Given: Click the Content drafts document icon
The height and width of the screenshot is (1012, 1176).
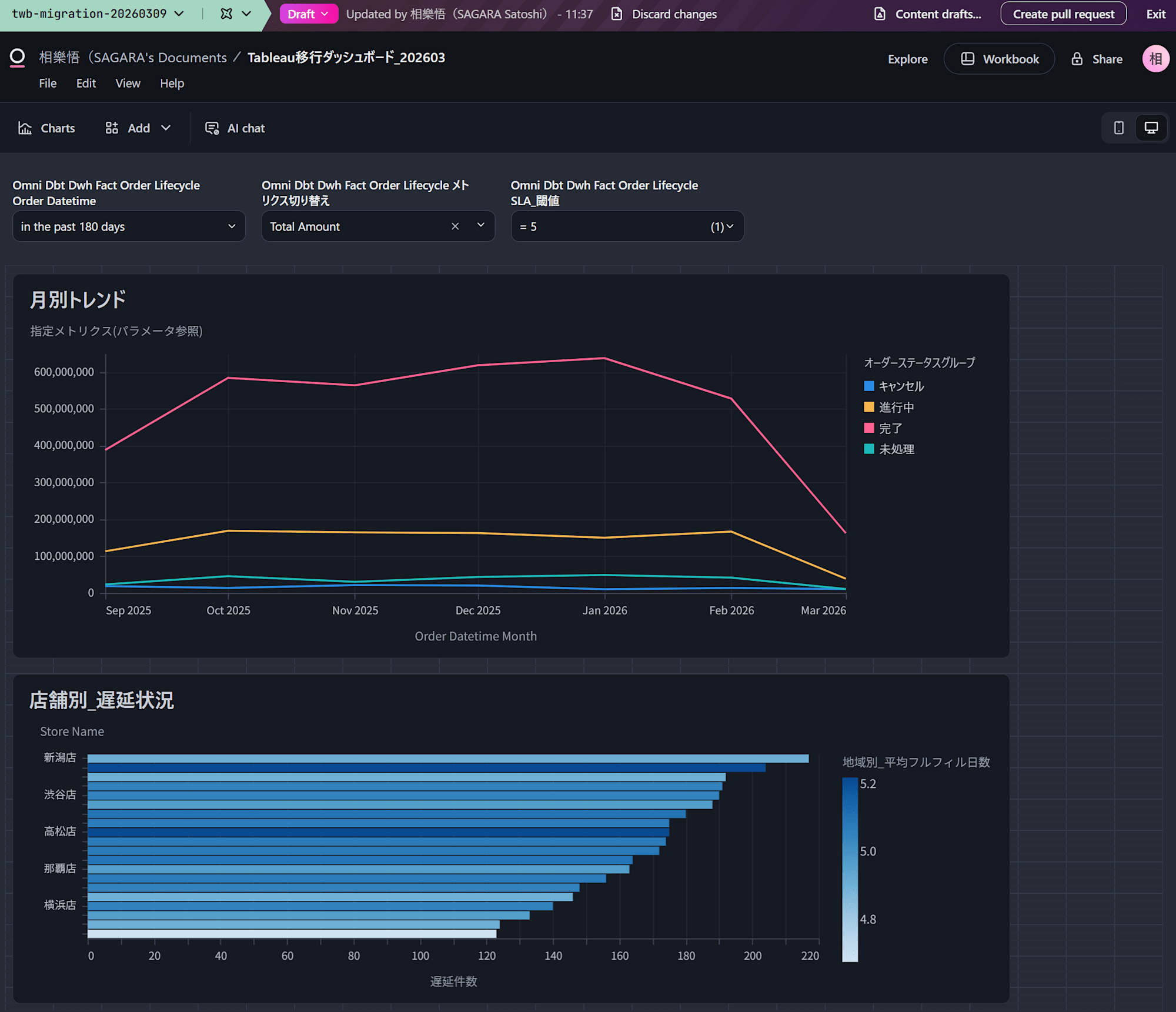Looking at the screenshot, I should point(880,14).
